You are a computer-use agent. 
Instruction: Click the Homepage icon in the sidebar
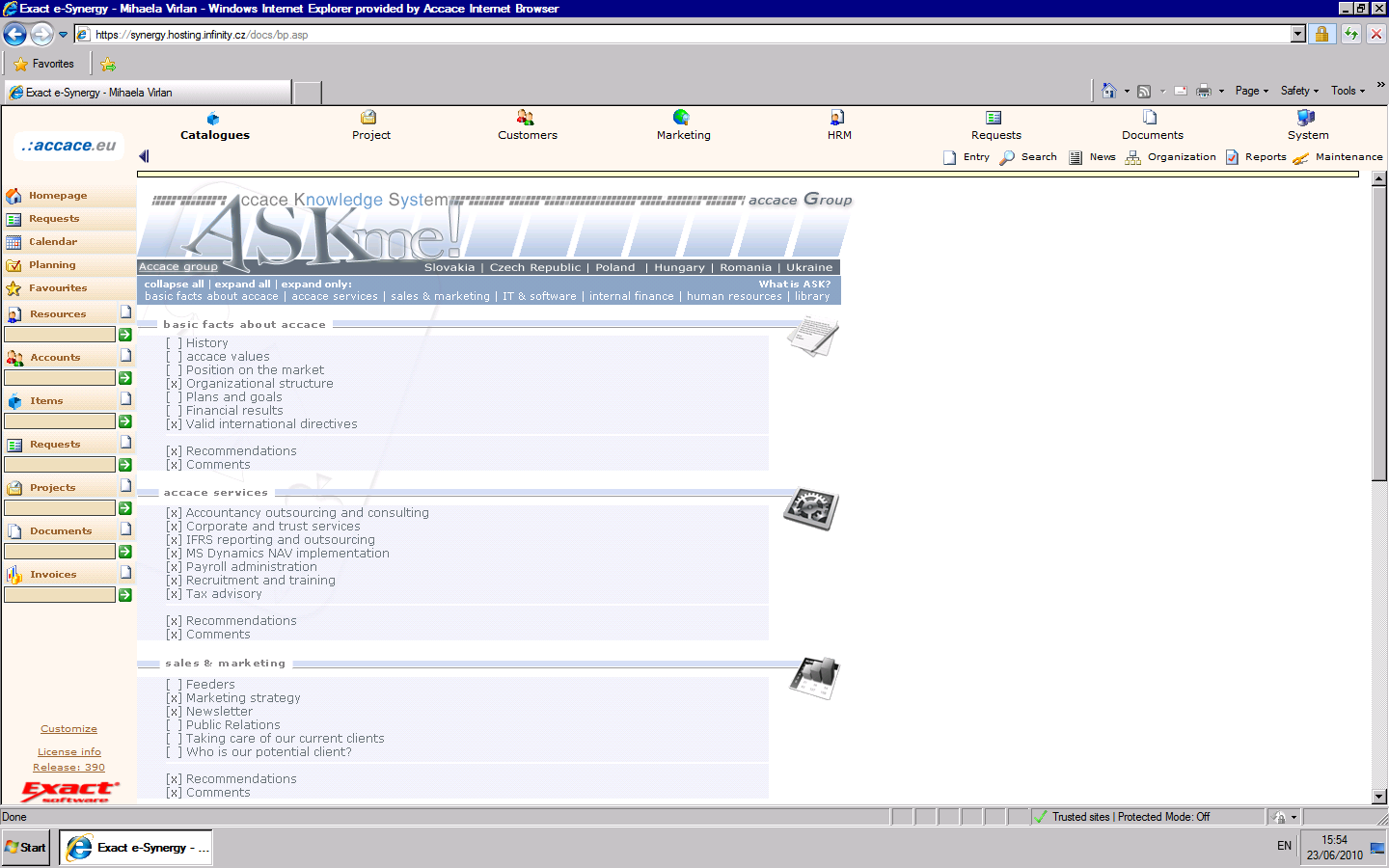(14, 196)
